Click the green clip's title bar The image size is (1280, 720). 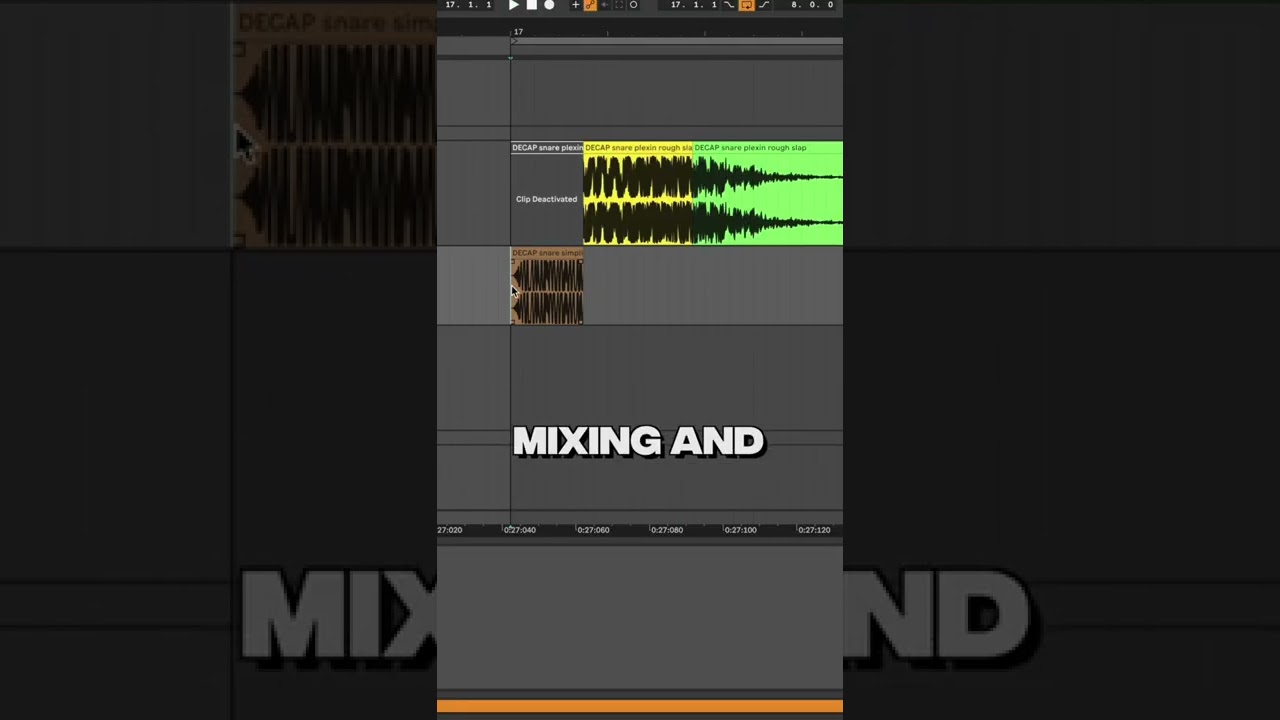coord(768,147)
